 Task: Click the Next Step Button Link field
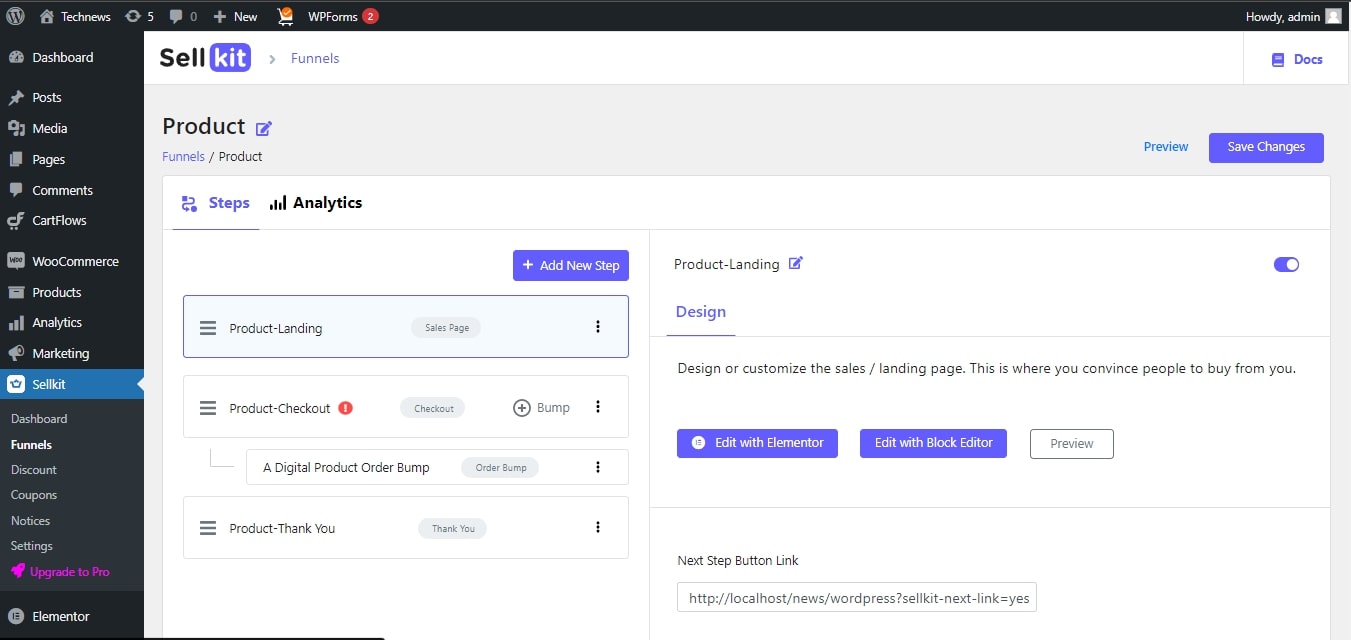point(857,598)
